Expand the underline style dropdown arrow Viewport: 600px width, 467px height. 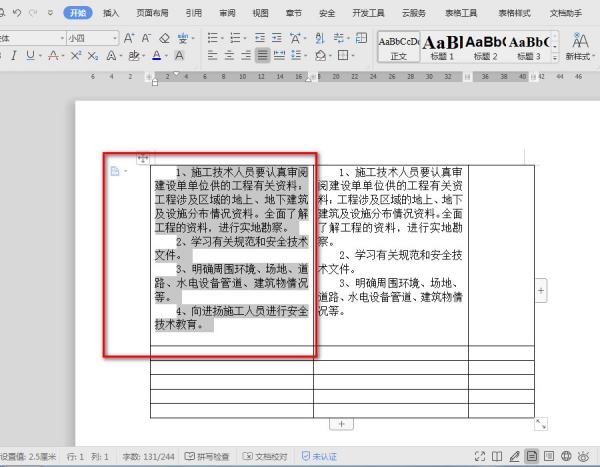(x=38, y=56)
